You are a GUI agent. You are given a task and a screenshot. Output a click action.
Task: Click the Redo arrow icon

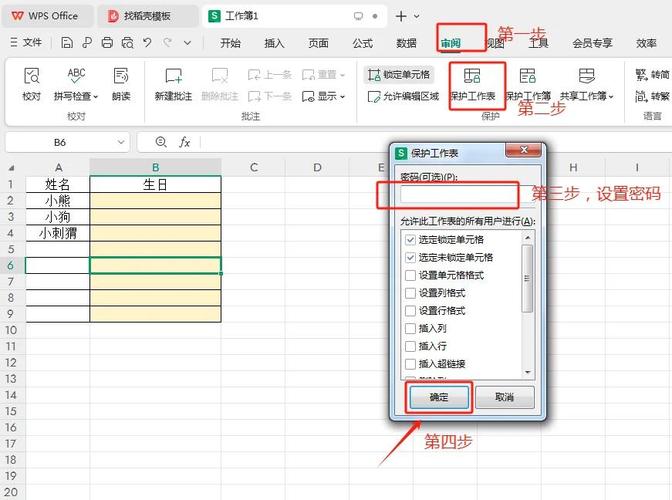168,42
